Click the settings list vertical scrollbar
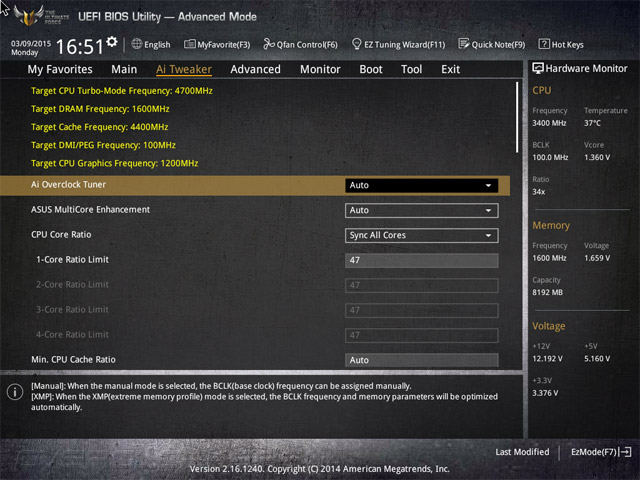 [517, 118]
